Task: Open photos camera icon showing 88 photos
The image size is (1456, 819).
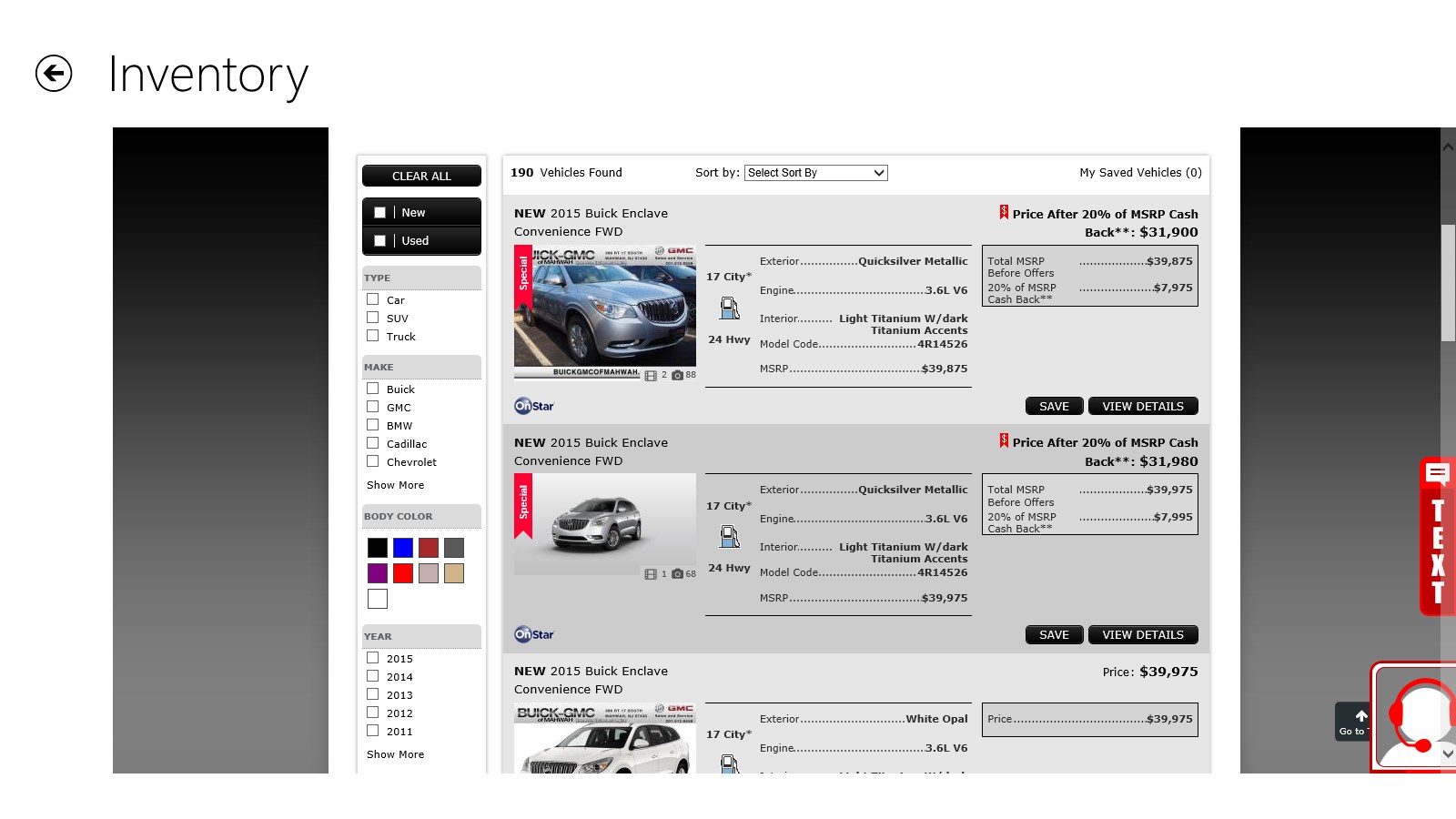Action: click(x=677, y=375)
